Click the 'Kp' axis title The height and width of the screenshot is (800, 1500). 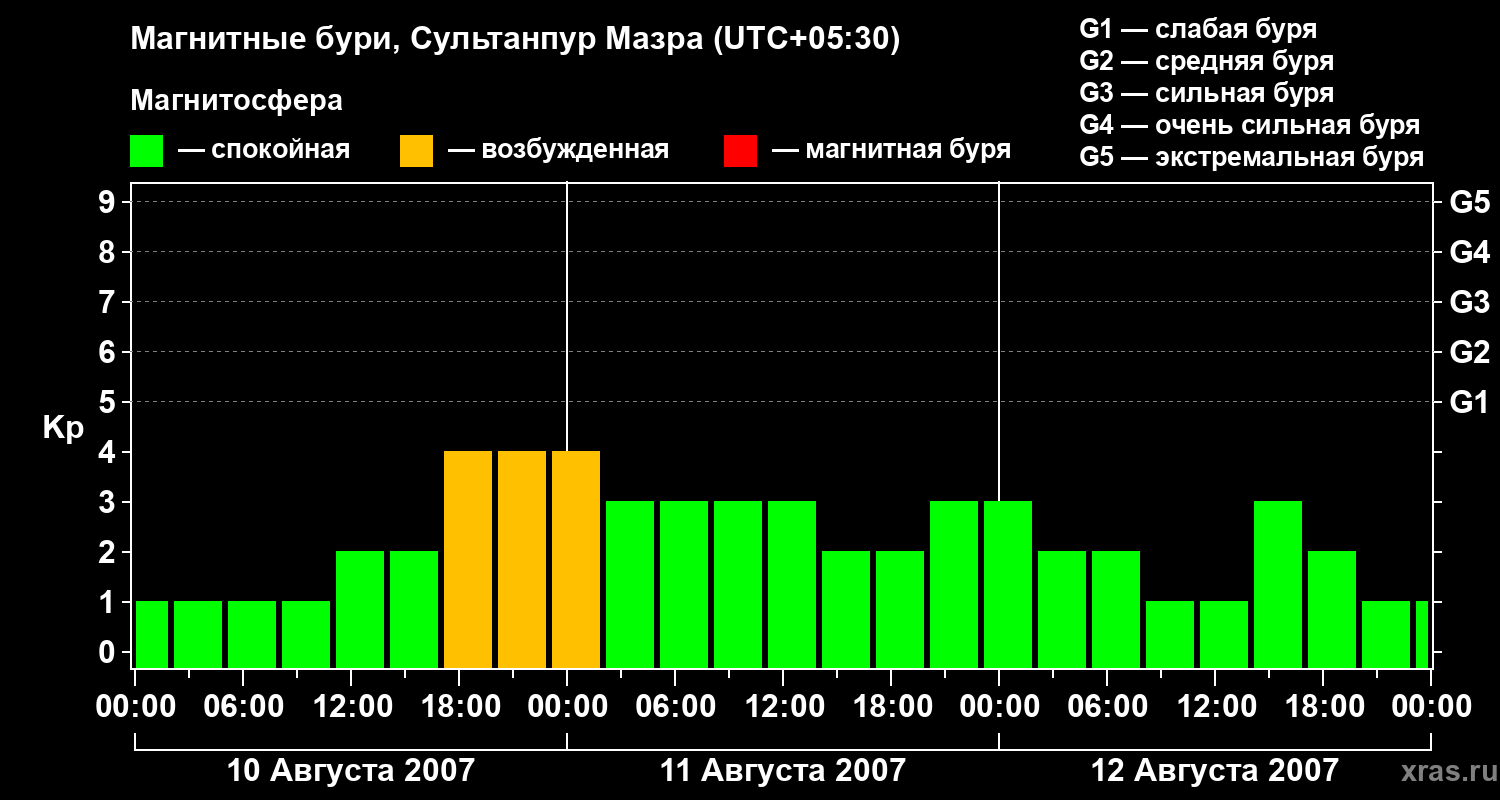63,427
